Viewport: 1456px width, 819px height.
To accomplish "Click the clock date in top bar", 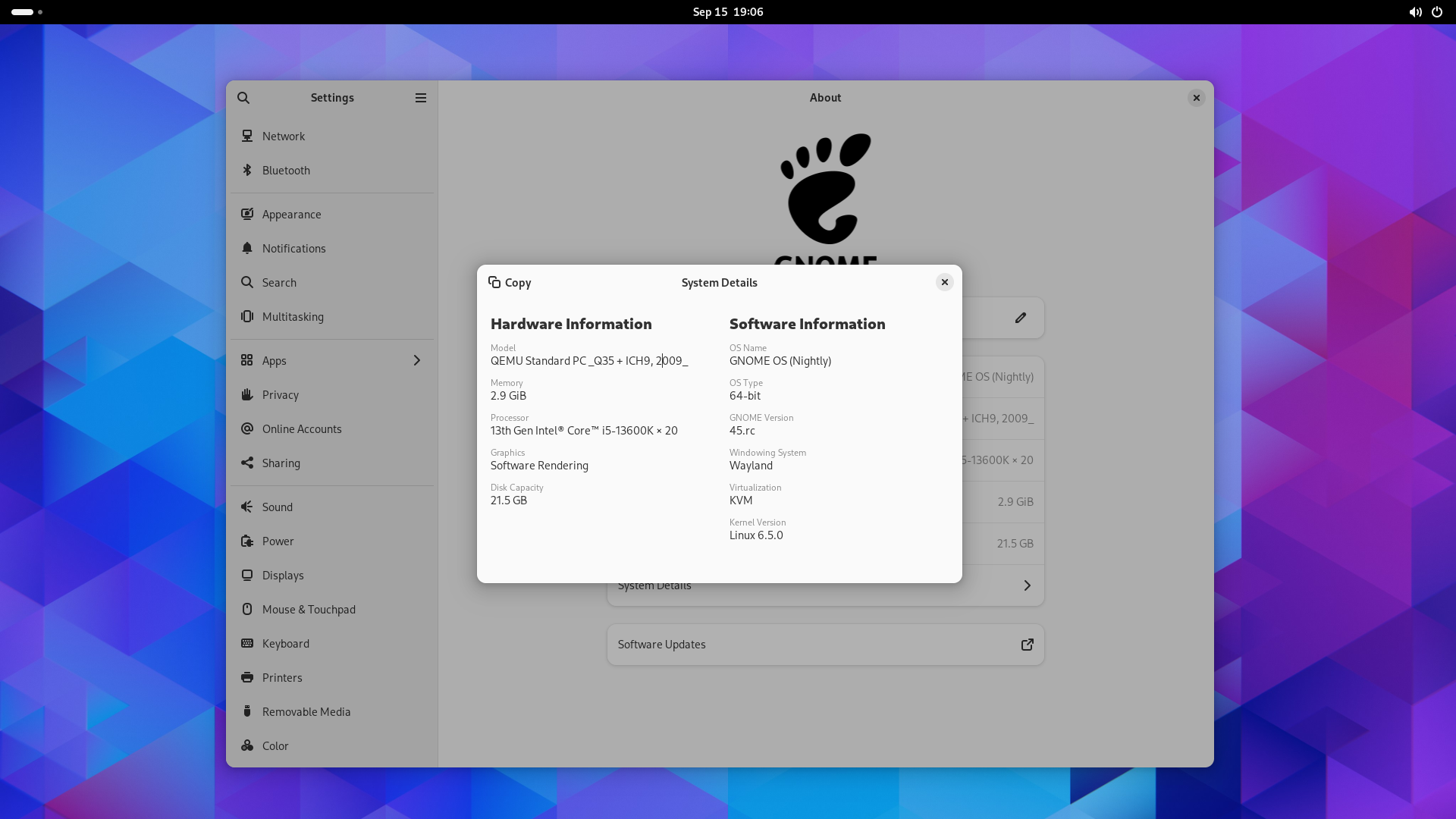I will 727,12.
